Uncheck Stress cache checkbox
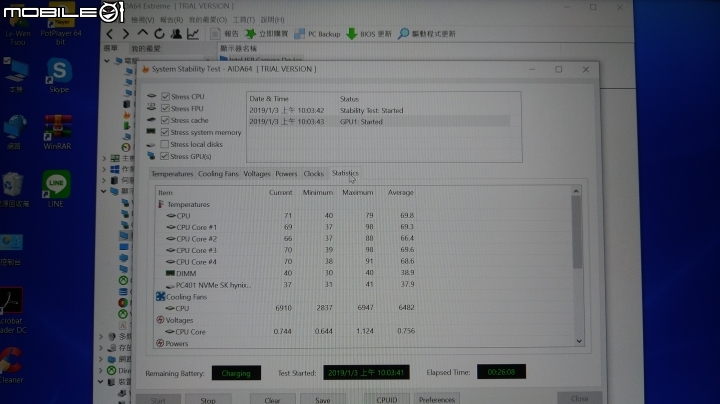The height and width of the screenshot is (404, 720). (165, 120)
